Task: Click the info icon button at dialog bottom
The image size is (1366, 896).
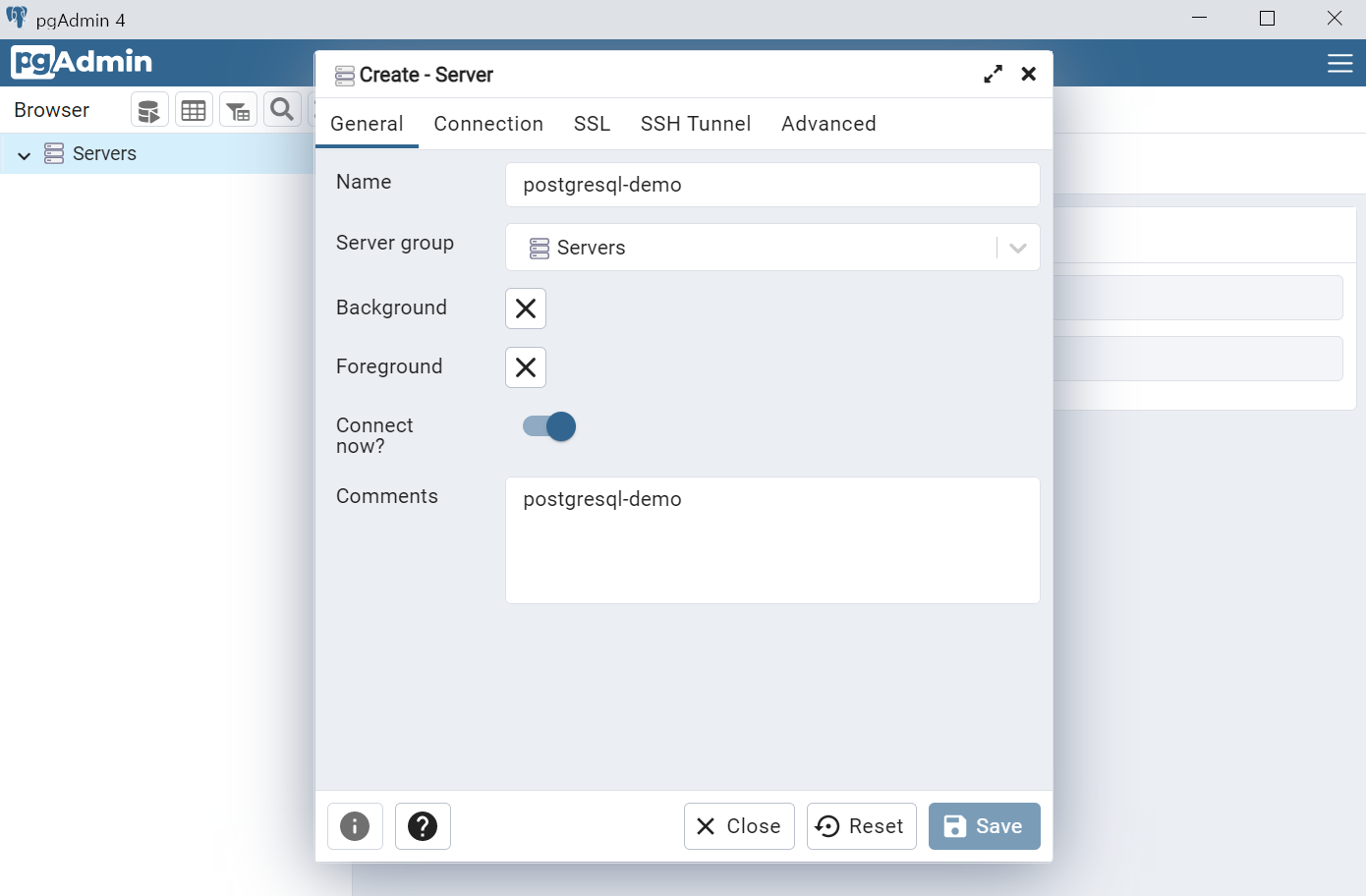Action: click(355, 826)
